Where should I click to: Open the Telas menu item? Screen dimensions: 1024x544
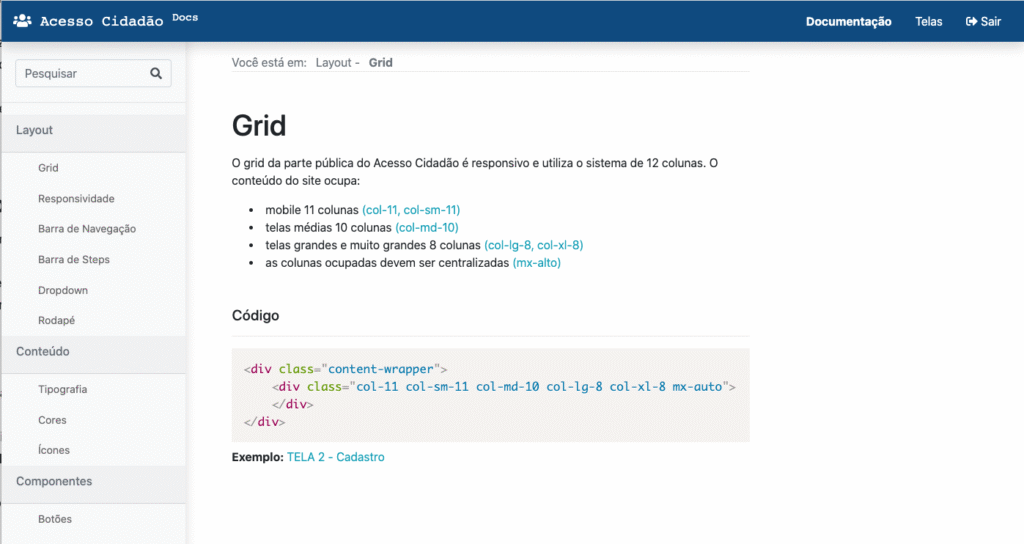tap(928, 22)
